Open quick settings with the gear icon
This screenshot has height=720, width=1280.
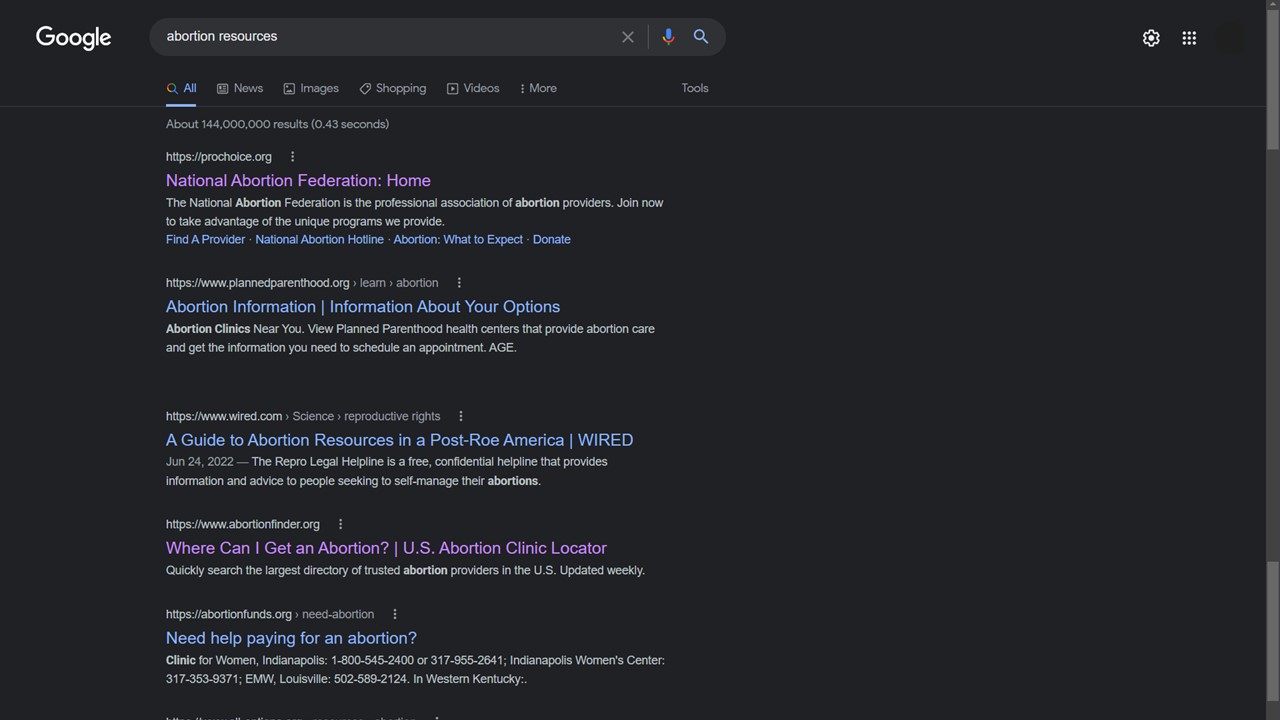click(1151, 37)
